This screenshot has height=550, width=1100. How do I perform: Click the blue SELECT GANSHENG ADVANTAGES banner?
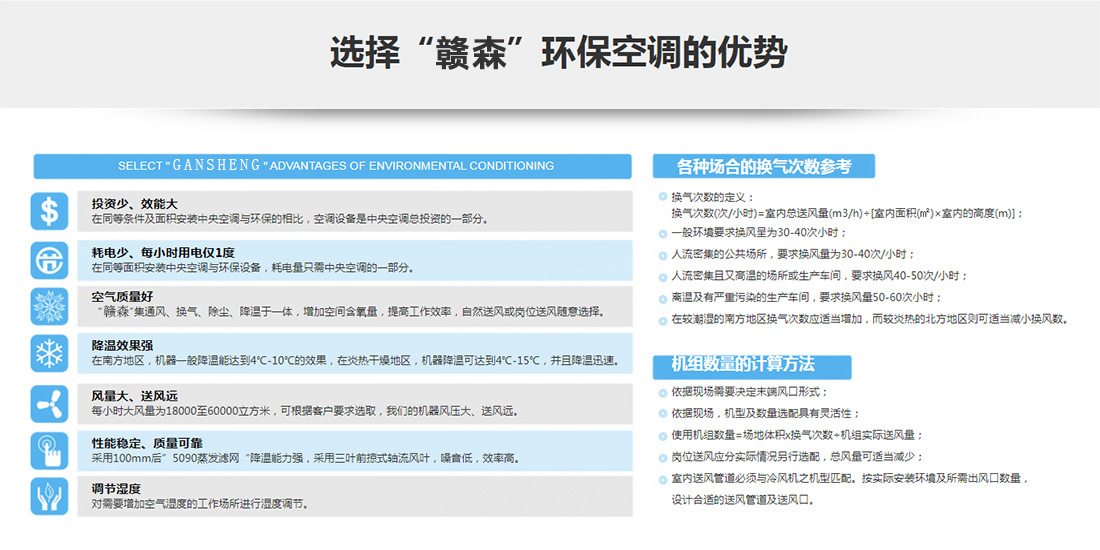(333, 166)
